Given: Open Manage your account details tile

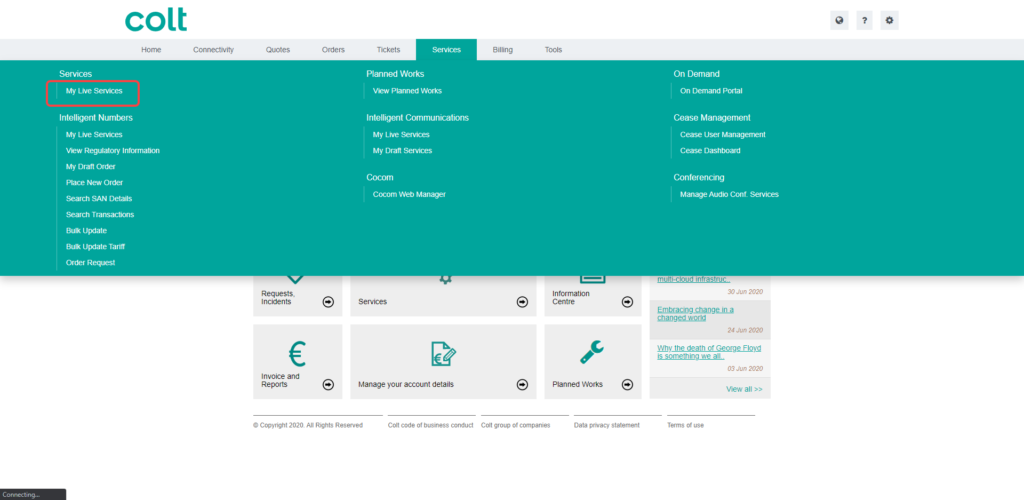Looking at the screenshot, I should point(443,362).
